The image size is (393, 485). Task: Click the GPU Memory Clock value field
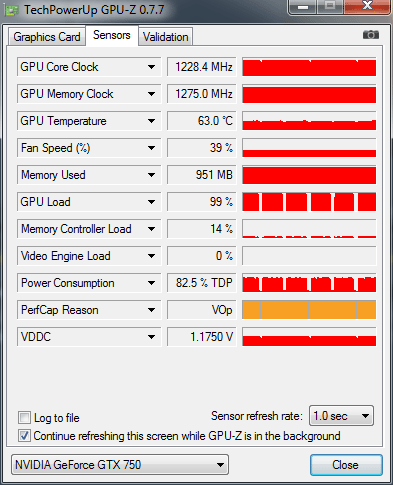click(x=202, y=94)
